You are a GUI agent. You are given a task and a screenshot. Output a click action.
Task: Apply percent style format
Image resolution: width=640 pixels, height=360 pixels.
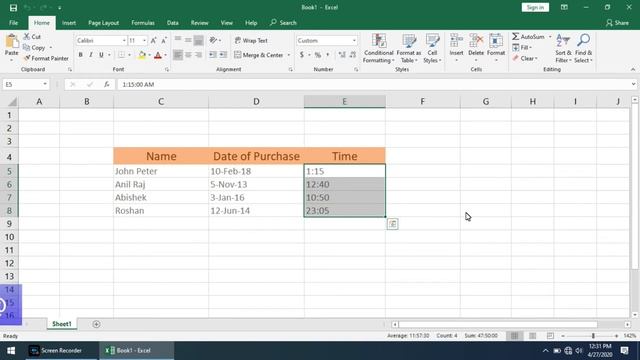(x=318, y=55)
